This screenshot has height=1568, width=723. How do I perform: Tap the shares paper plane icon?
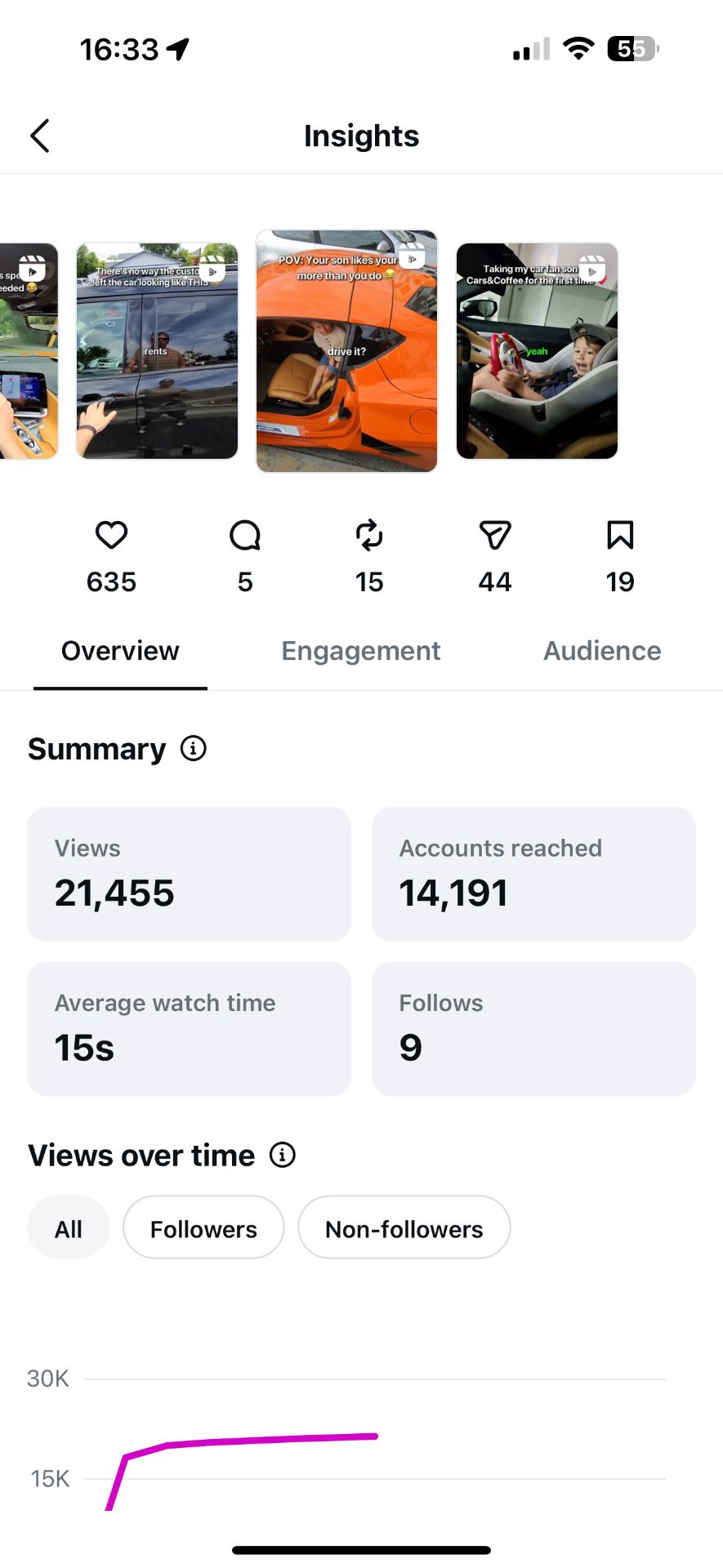495,536
